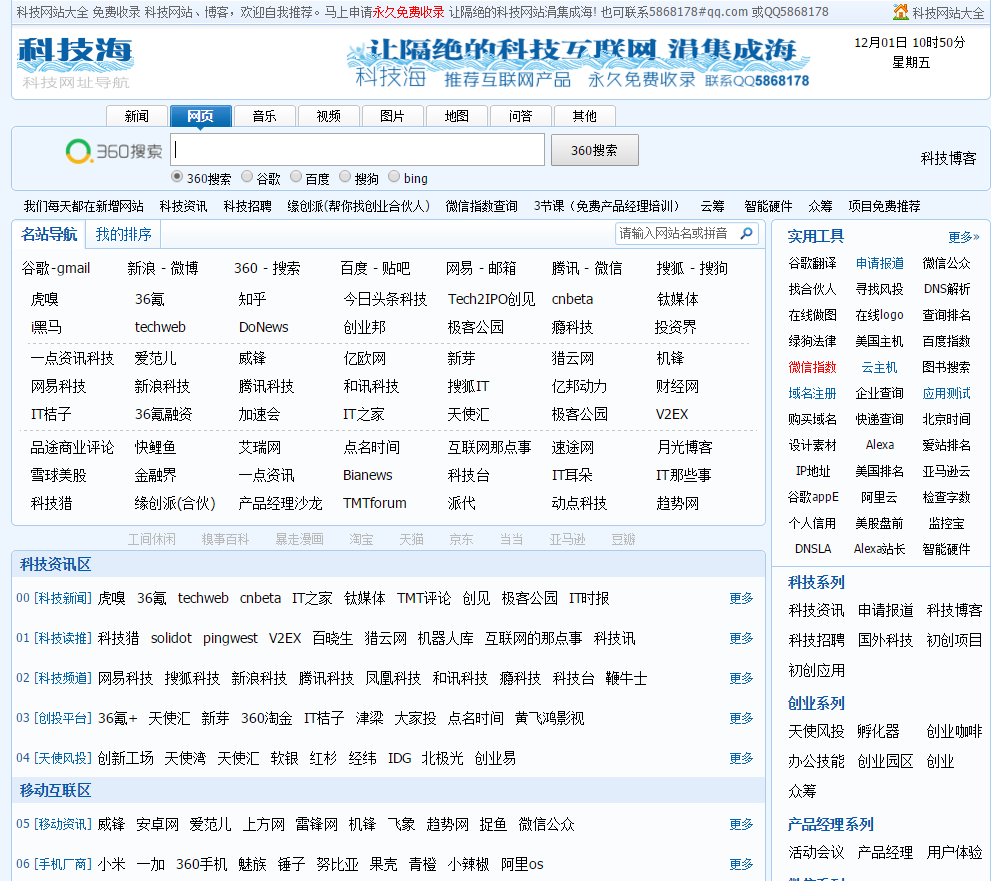The width and height of the screenshot is (991, 881).
Task: Expand 更多» in 实用工具 panel
Action: (x=963, y=237)
